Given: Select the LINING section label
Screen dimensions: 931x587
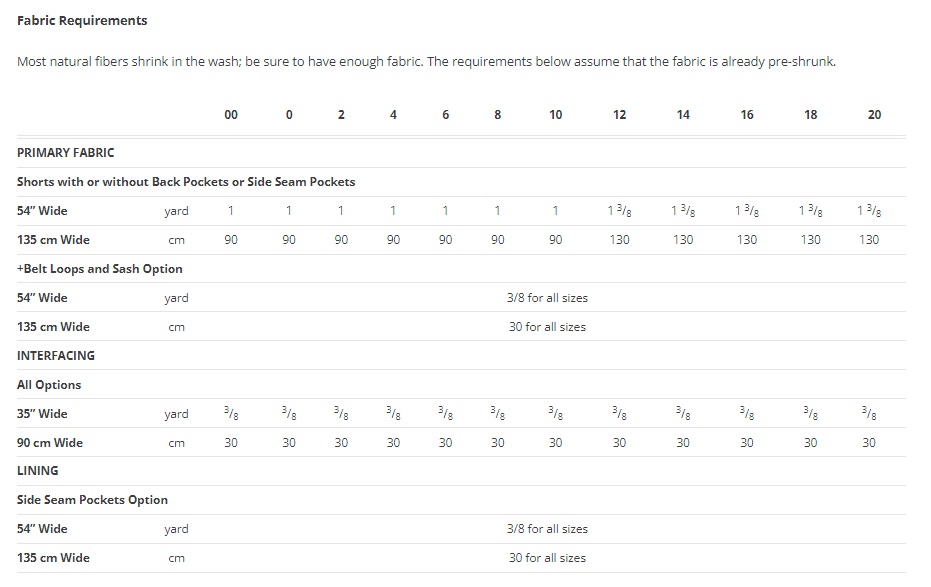Looking at the screenshot, I should pyautogui.click(x=38, y=471).
